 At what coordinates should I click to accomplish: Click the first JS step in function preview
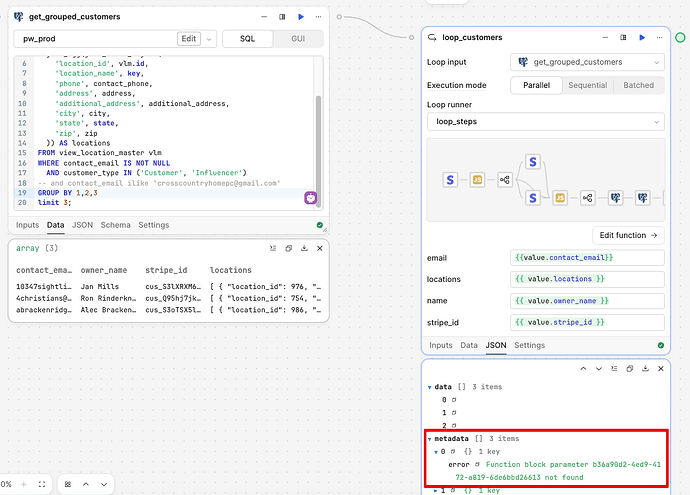[x=477, y=180]
